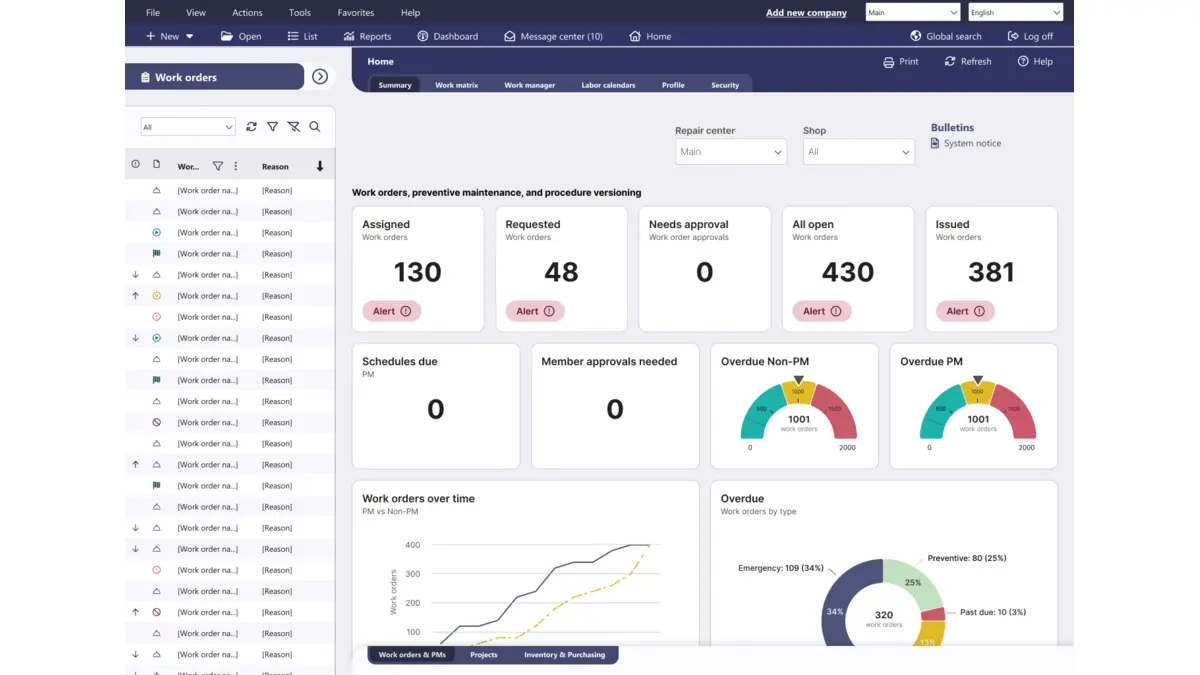Click the magnifier search icon in work orders panel

315,127
